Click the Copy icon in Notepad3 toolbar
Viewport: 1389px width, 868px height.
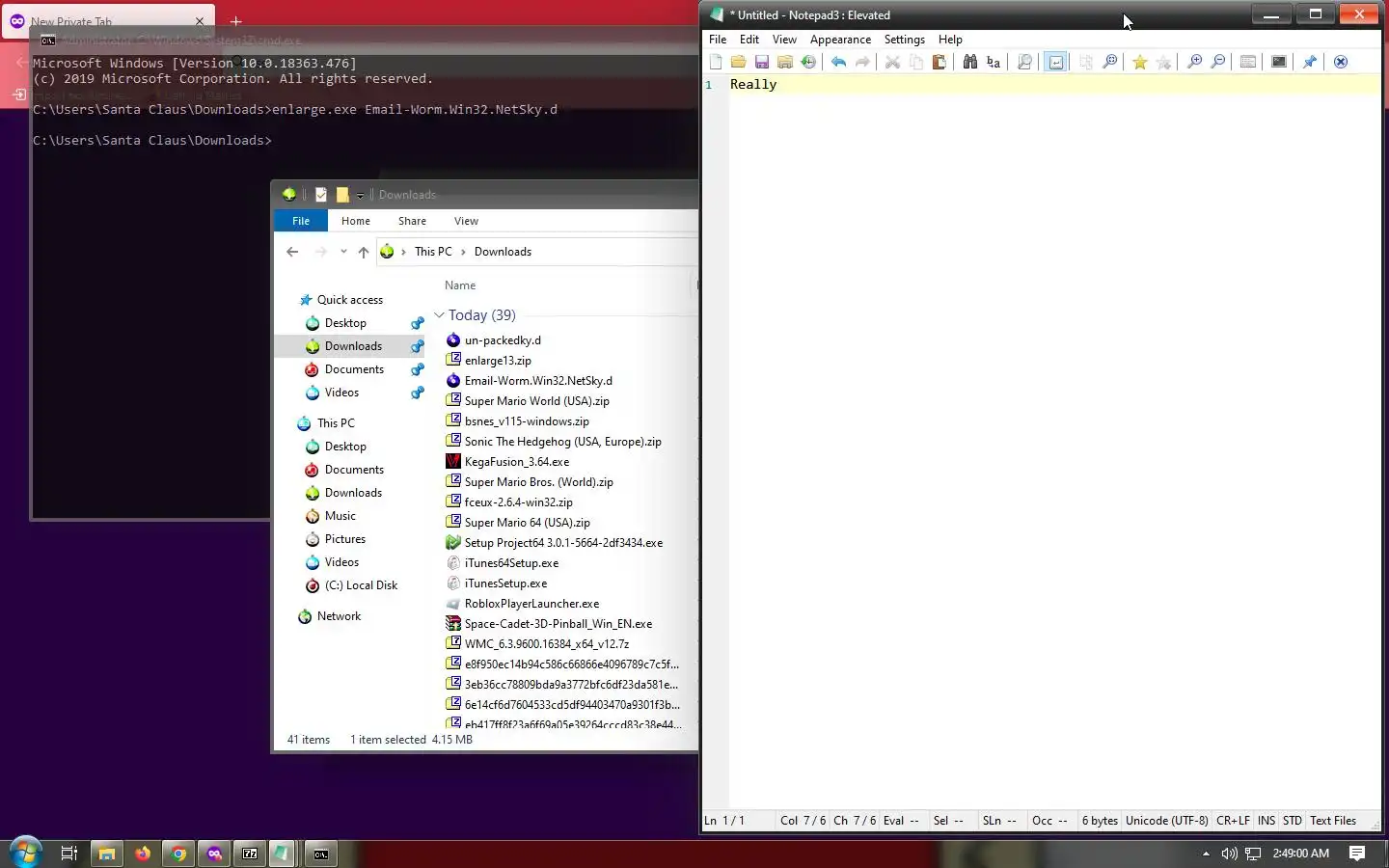coord(915,62)
